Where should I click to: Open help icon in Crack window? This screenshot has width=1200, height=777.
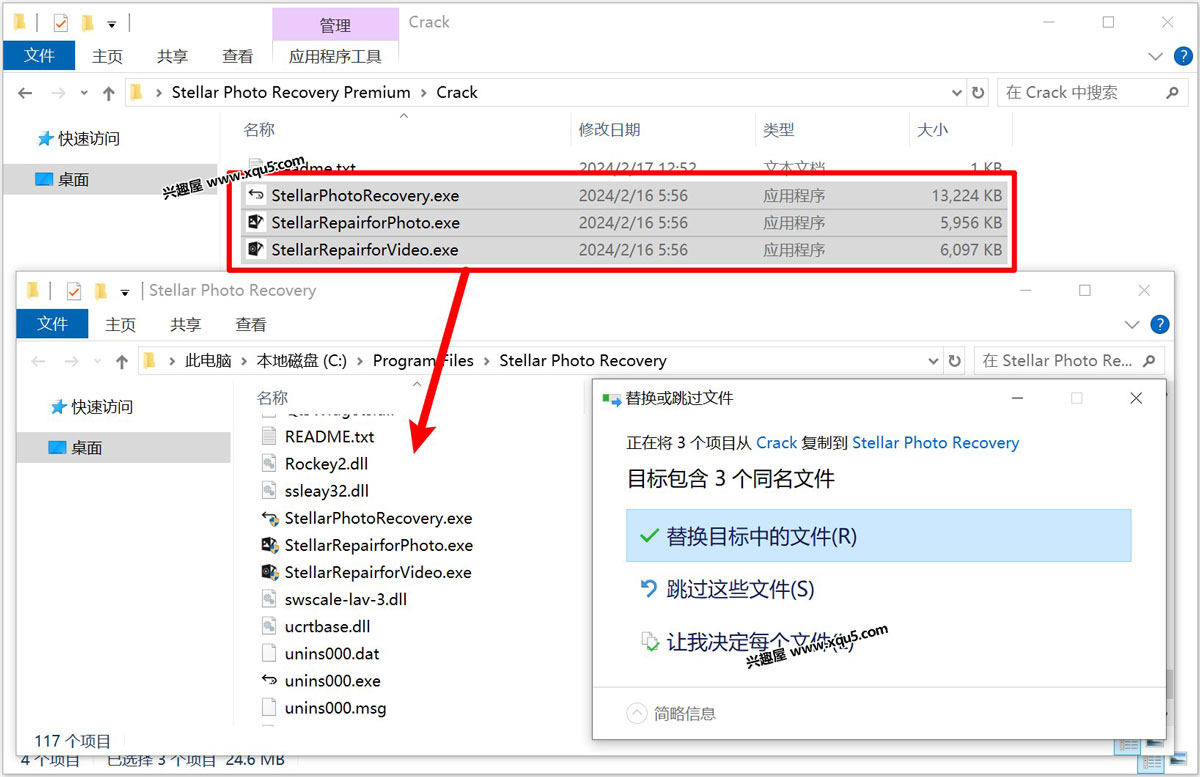point(1183,56)
